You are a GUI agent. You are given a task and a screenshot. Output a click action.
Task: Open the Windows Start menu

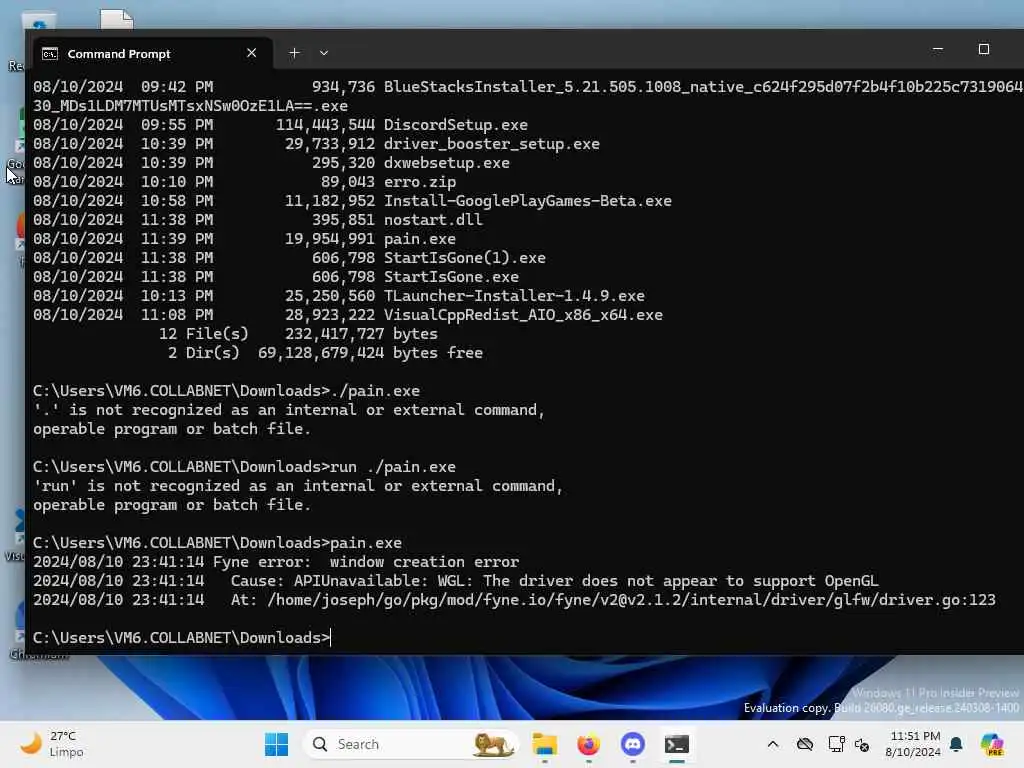276,744
